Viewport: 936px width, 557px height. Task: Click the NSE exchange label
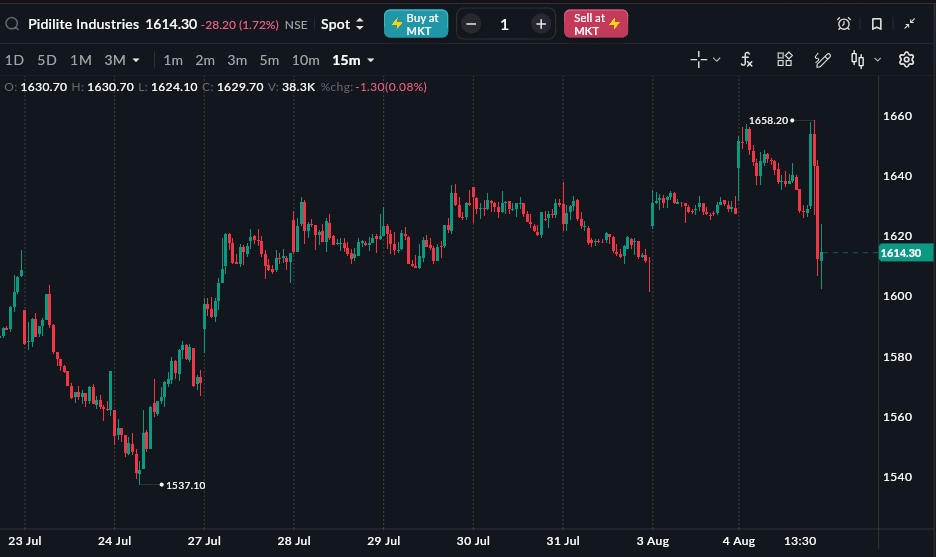pyautogui.click(x=296, y=25)
